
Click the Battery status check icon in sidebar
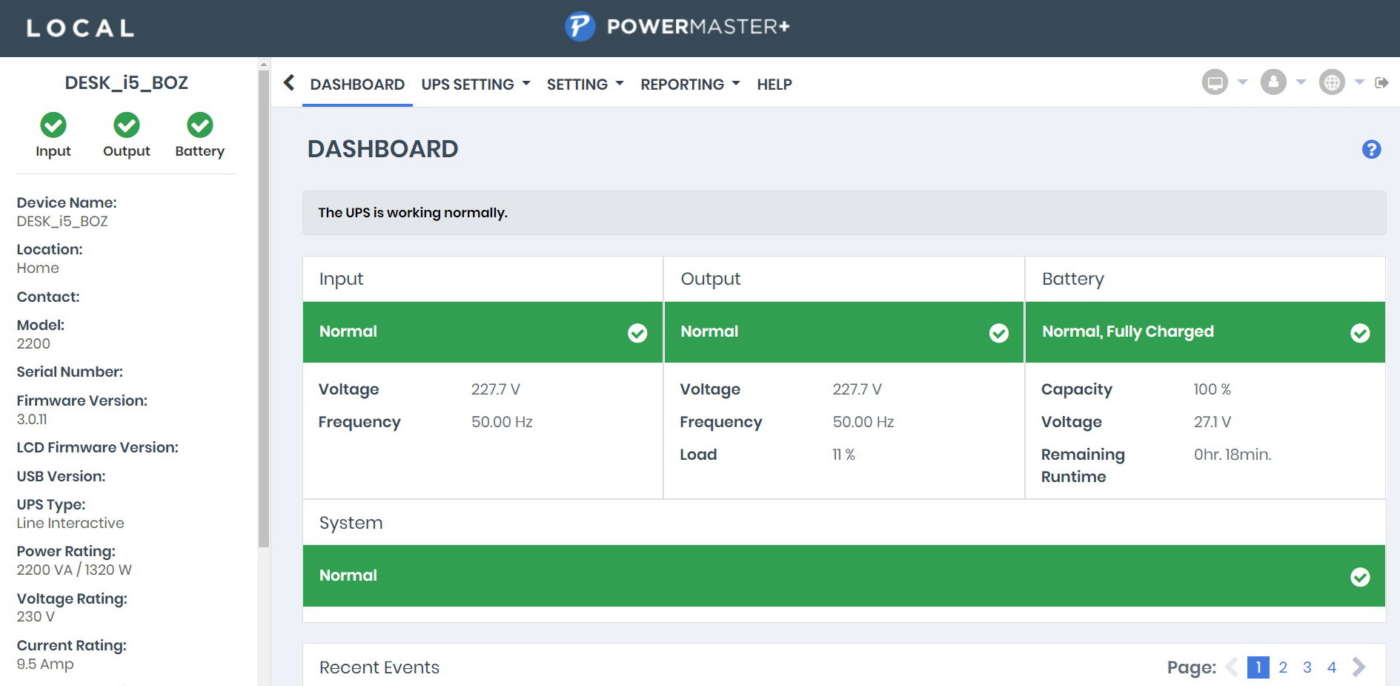pyautogui.click(x=200, y=125)
